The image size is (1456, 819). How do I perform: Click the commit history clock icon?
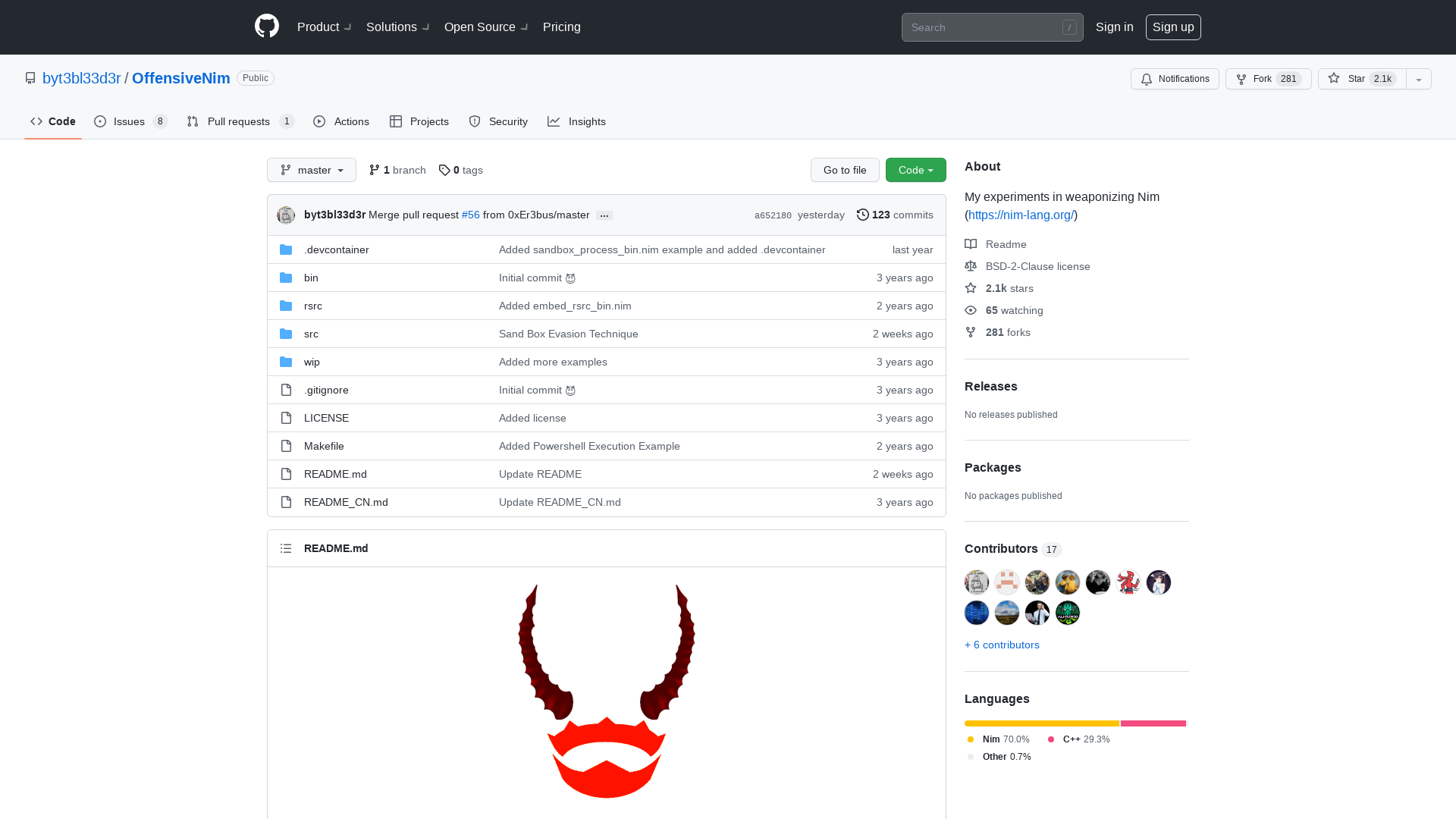(863, 215)
